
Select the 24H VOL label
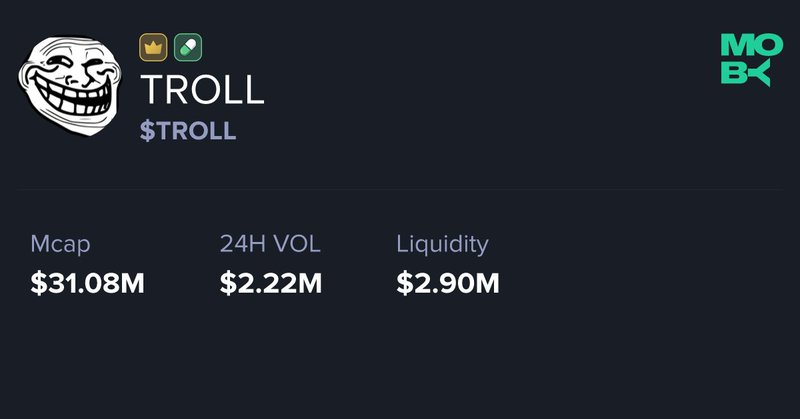pyautogui.click(x=270, y=244)
